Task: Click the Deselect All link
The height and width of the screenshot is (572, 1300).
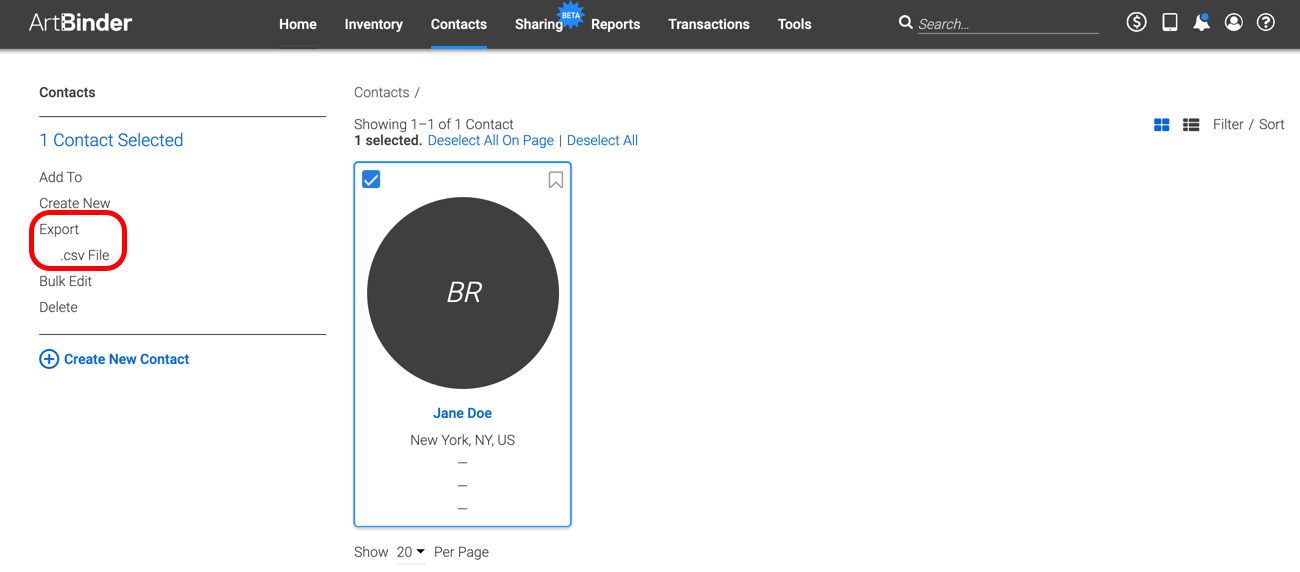Action: pyautogui.click(x=602, y=140)
